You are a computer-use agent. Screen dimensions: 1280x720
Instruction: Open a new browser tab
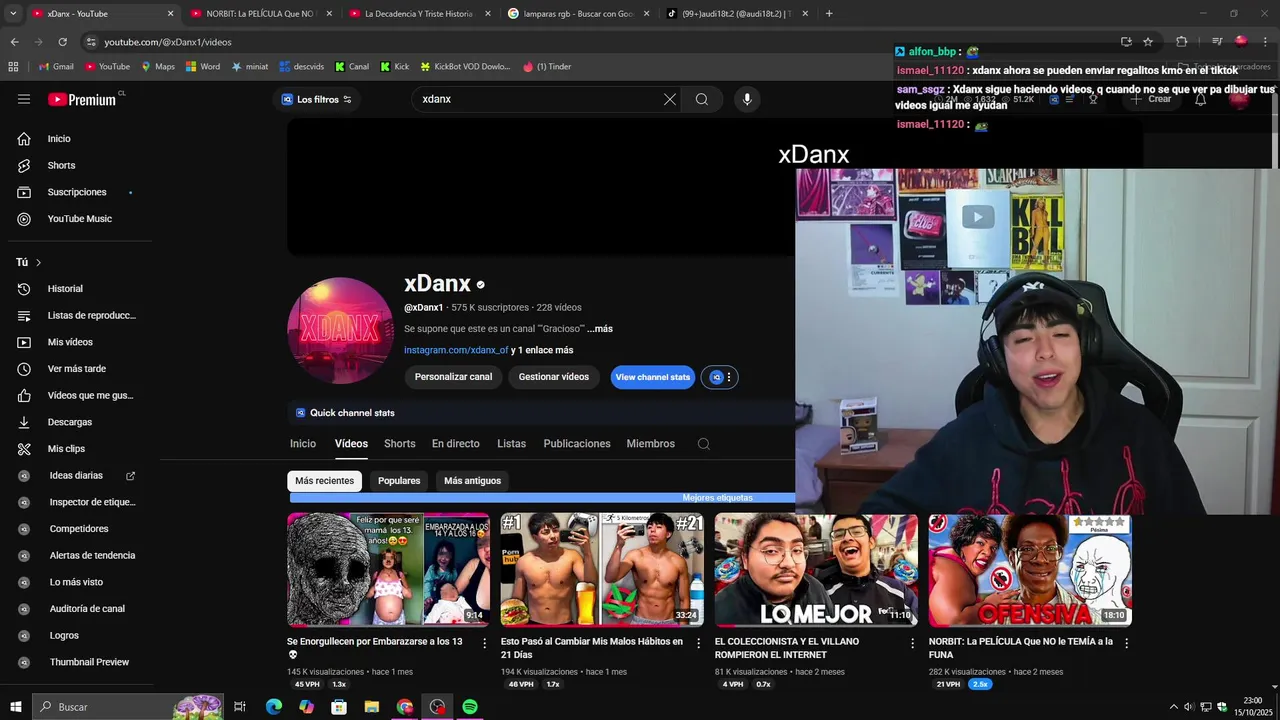pos(829,14)
